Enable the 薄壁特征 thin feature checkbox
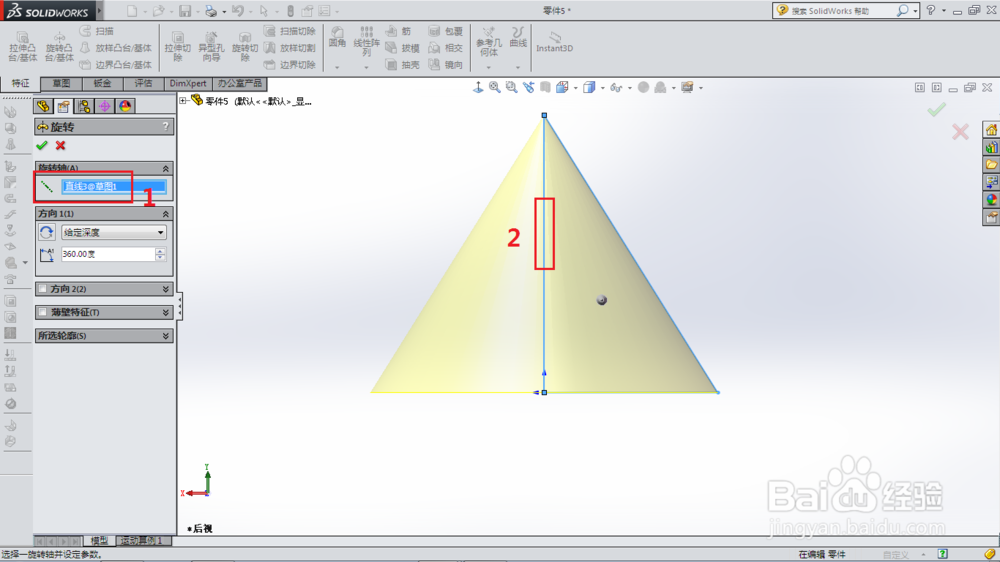Viewport: 1000px width, 562px height. point(43,312)
